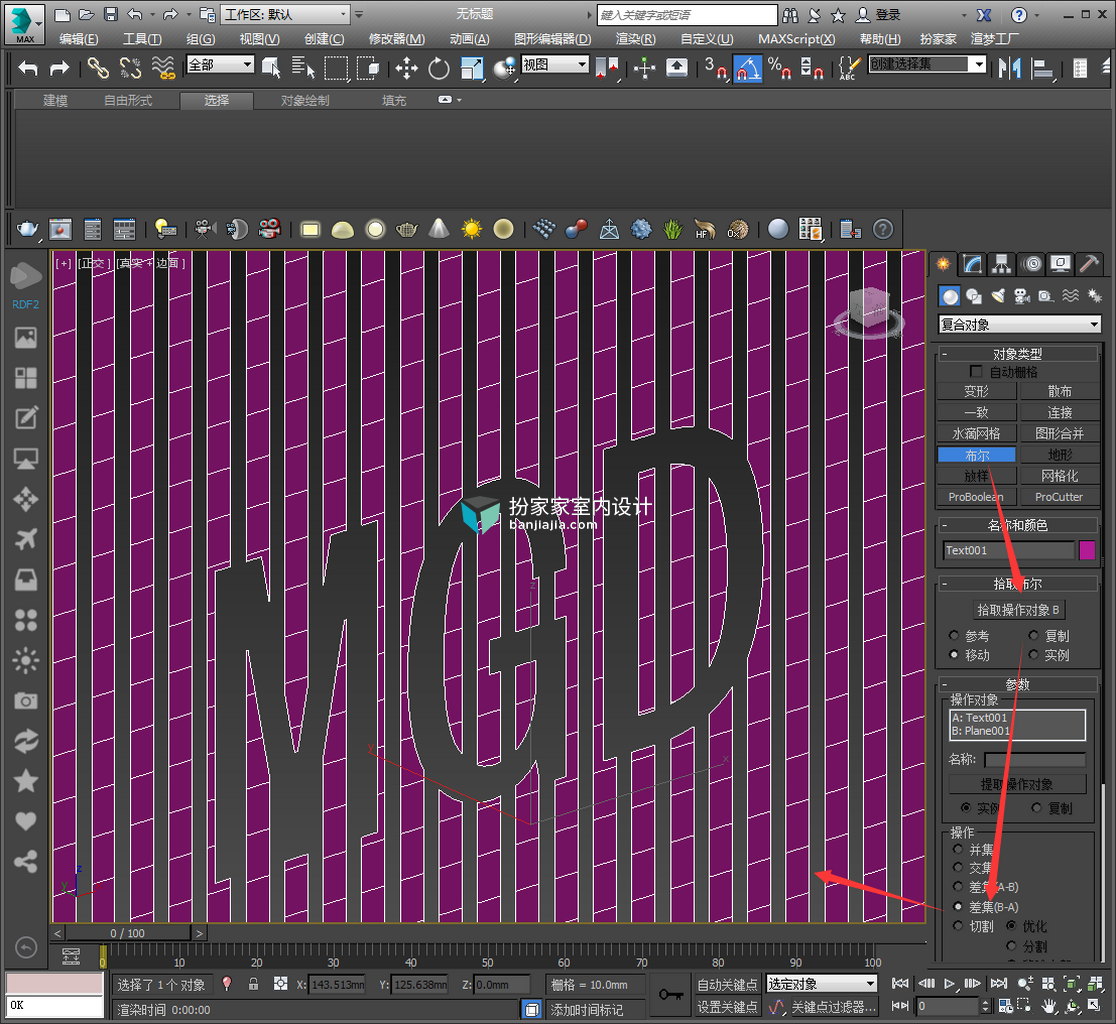
Task: Click the Undo arrow in main toolbar
Action: click(28, 68)
